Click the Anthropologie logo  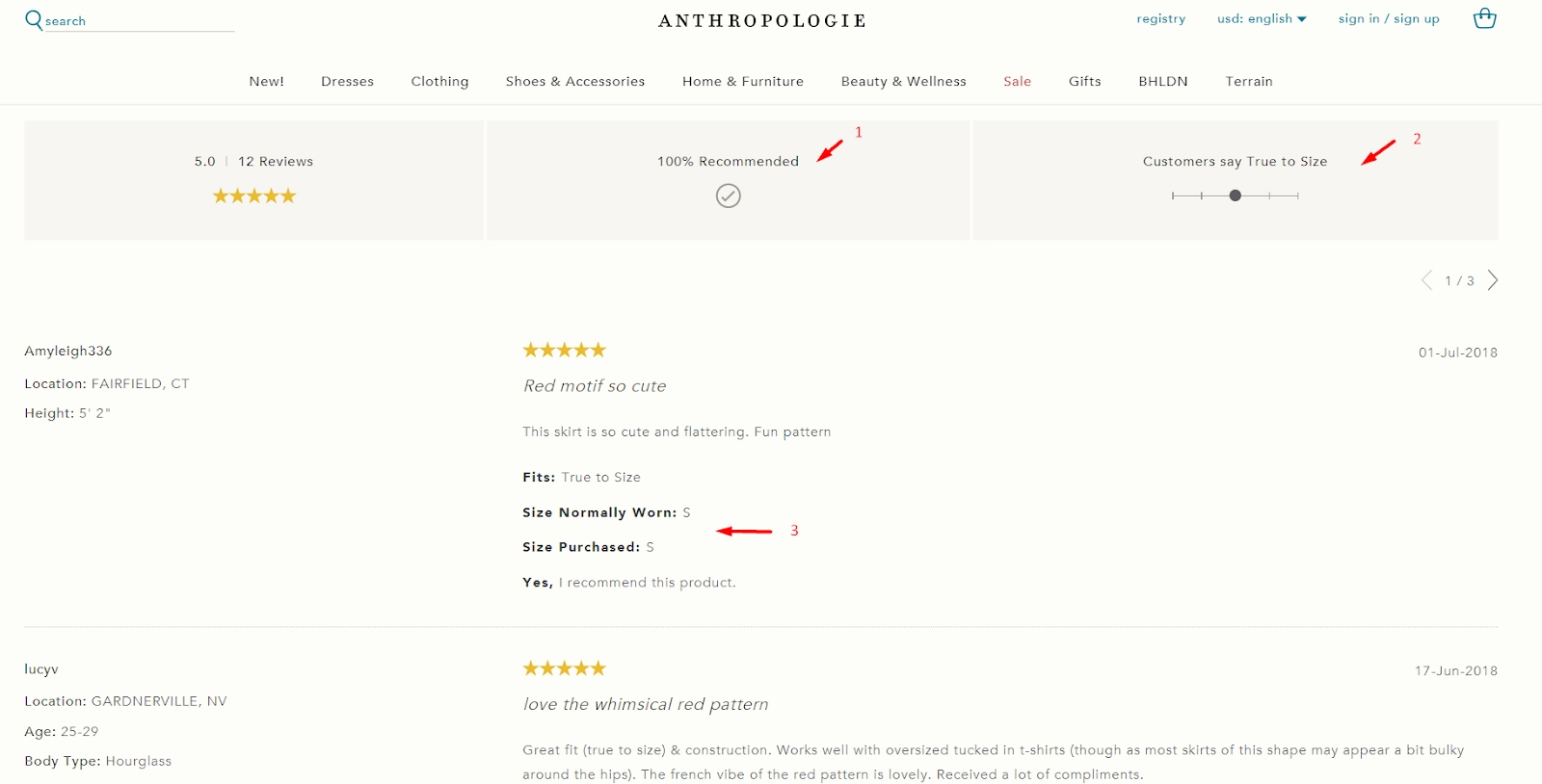coord(762,21)
